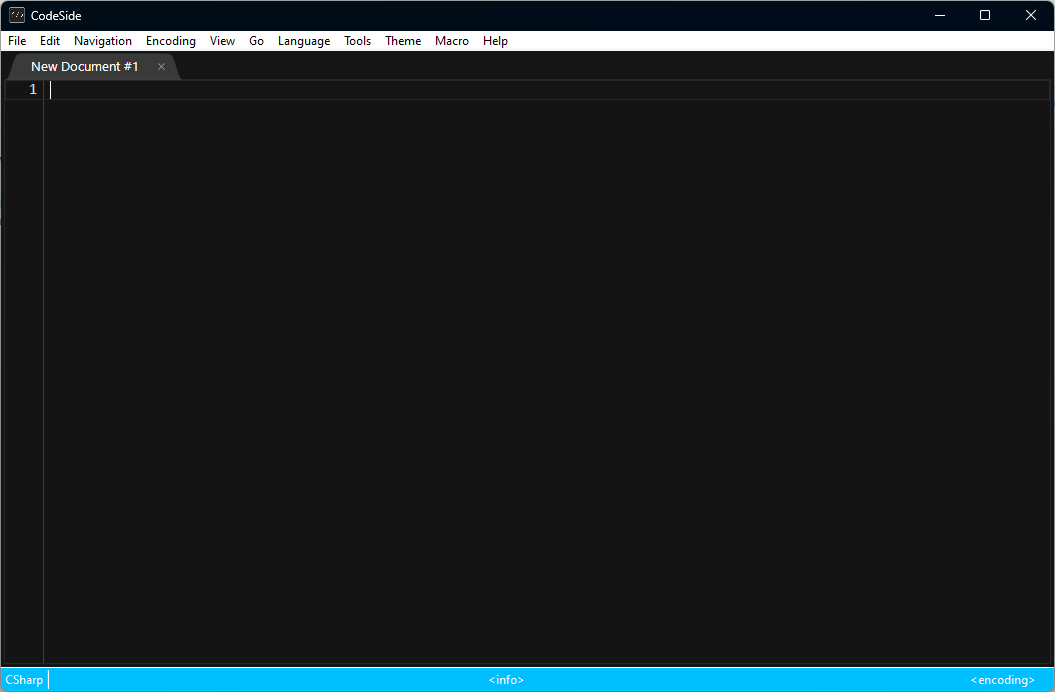This screenshot has height=692, width=1055.
Task: Click the <info> section in the status bar
Action: tap(505, 680)
